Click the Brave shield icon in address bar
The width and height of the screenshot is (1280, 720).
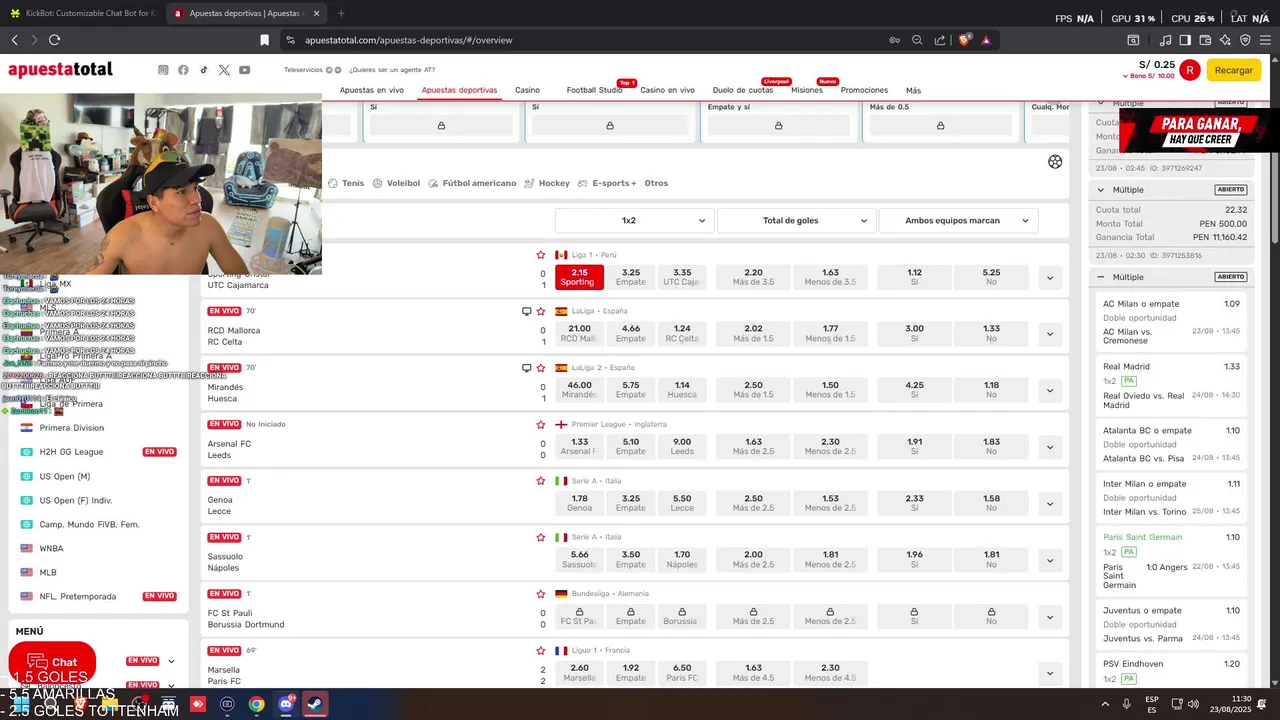(x=964, y=40)
